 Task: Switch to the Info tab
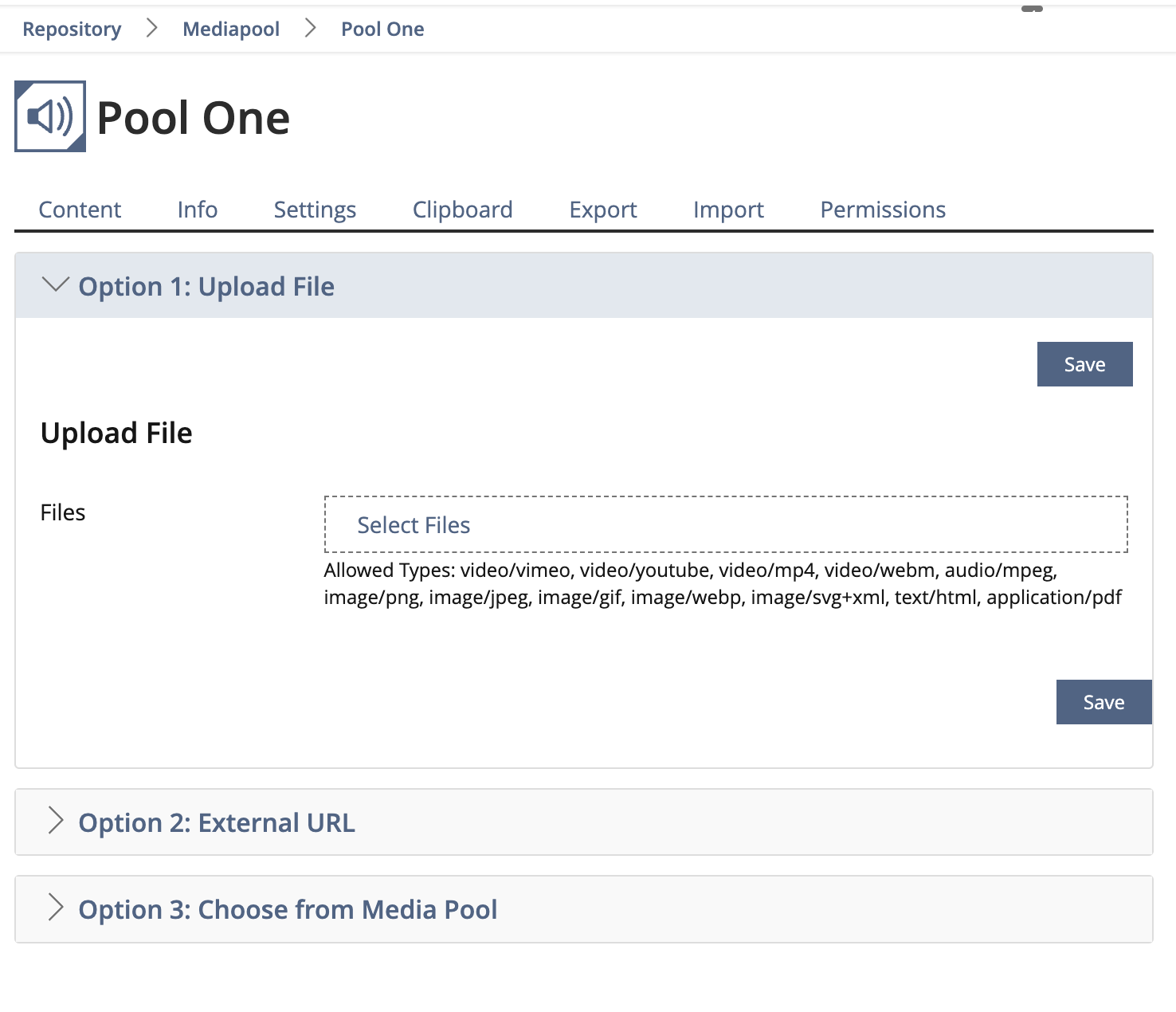(198, 210)
